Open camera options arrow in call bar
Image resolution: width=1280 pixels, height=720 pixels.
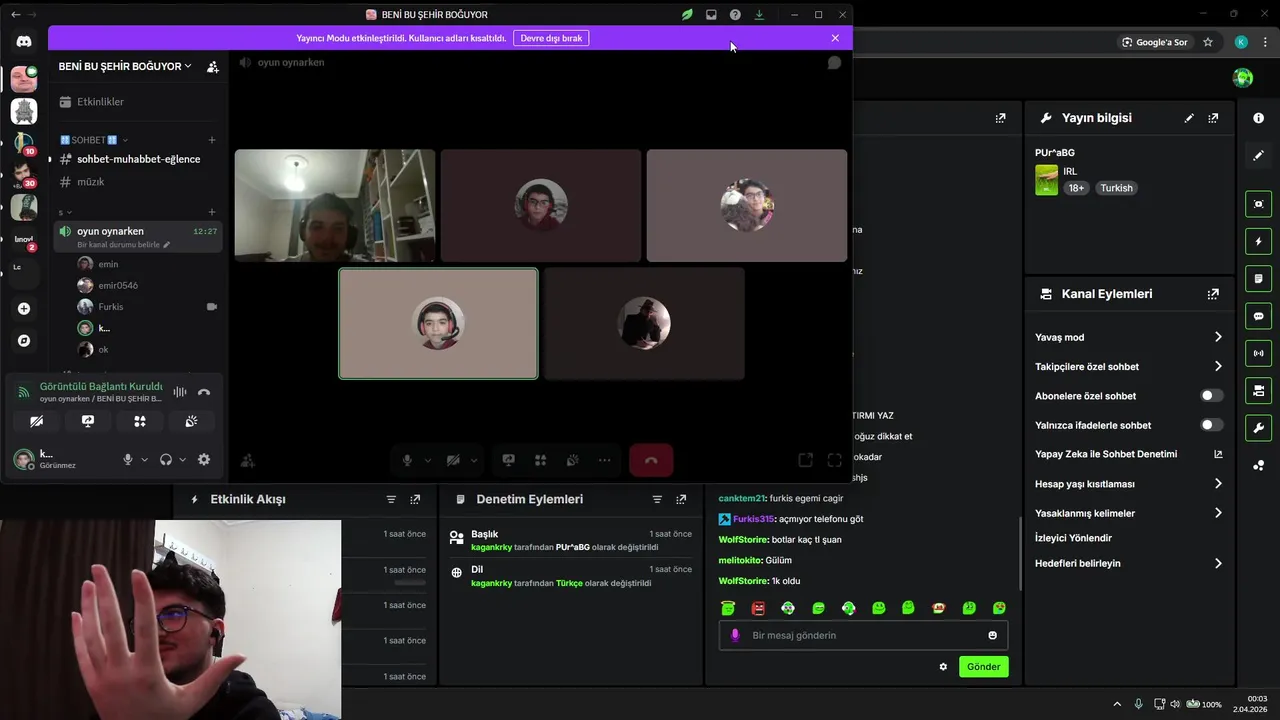point(474,460)
